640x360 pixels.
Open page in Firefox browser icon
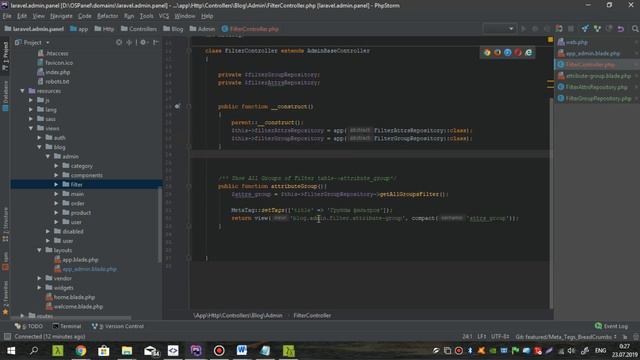497,52
